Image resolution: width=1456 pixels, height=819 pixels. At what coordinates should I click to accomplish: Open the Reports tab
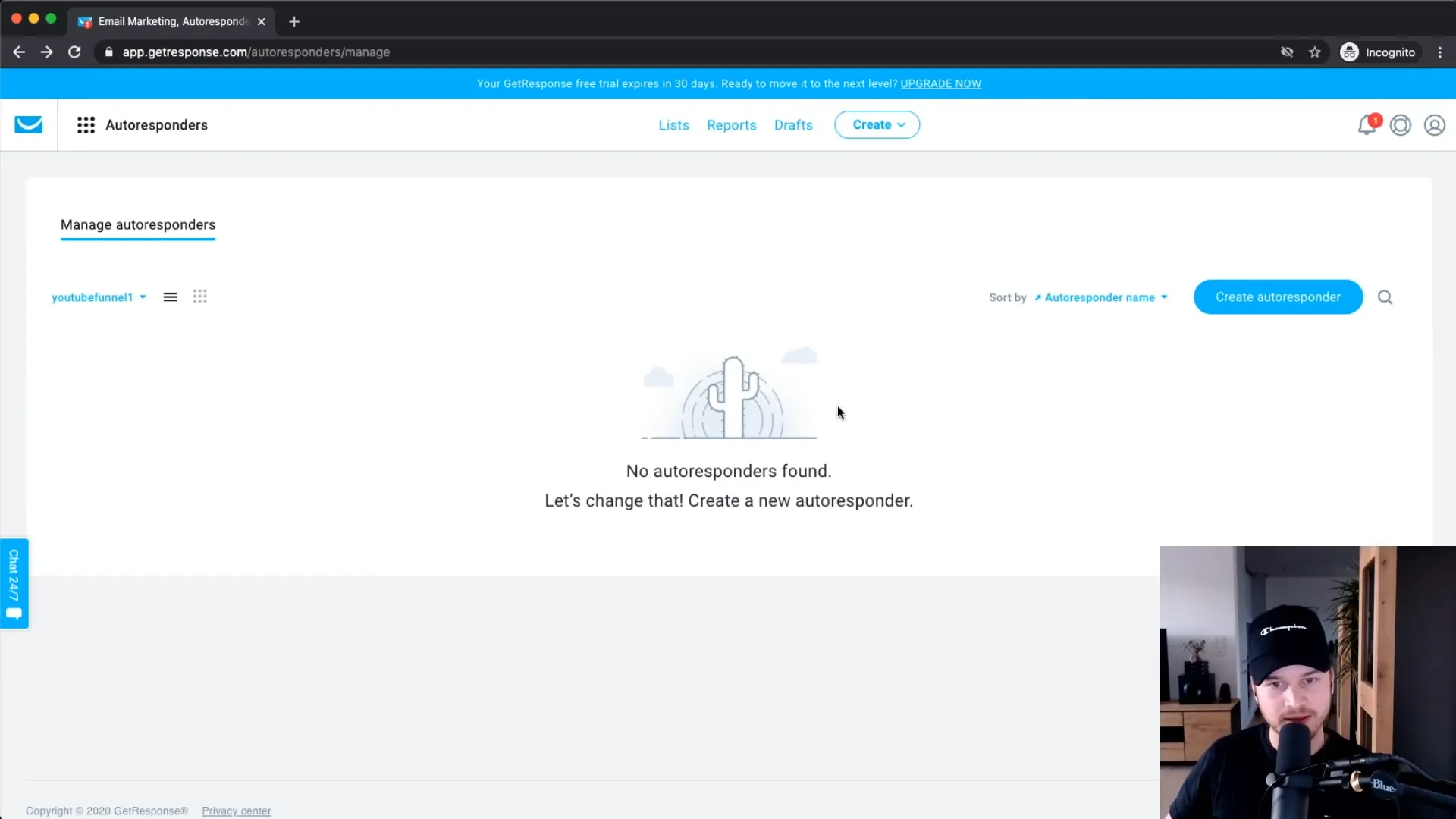pos(732,124)
